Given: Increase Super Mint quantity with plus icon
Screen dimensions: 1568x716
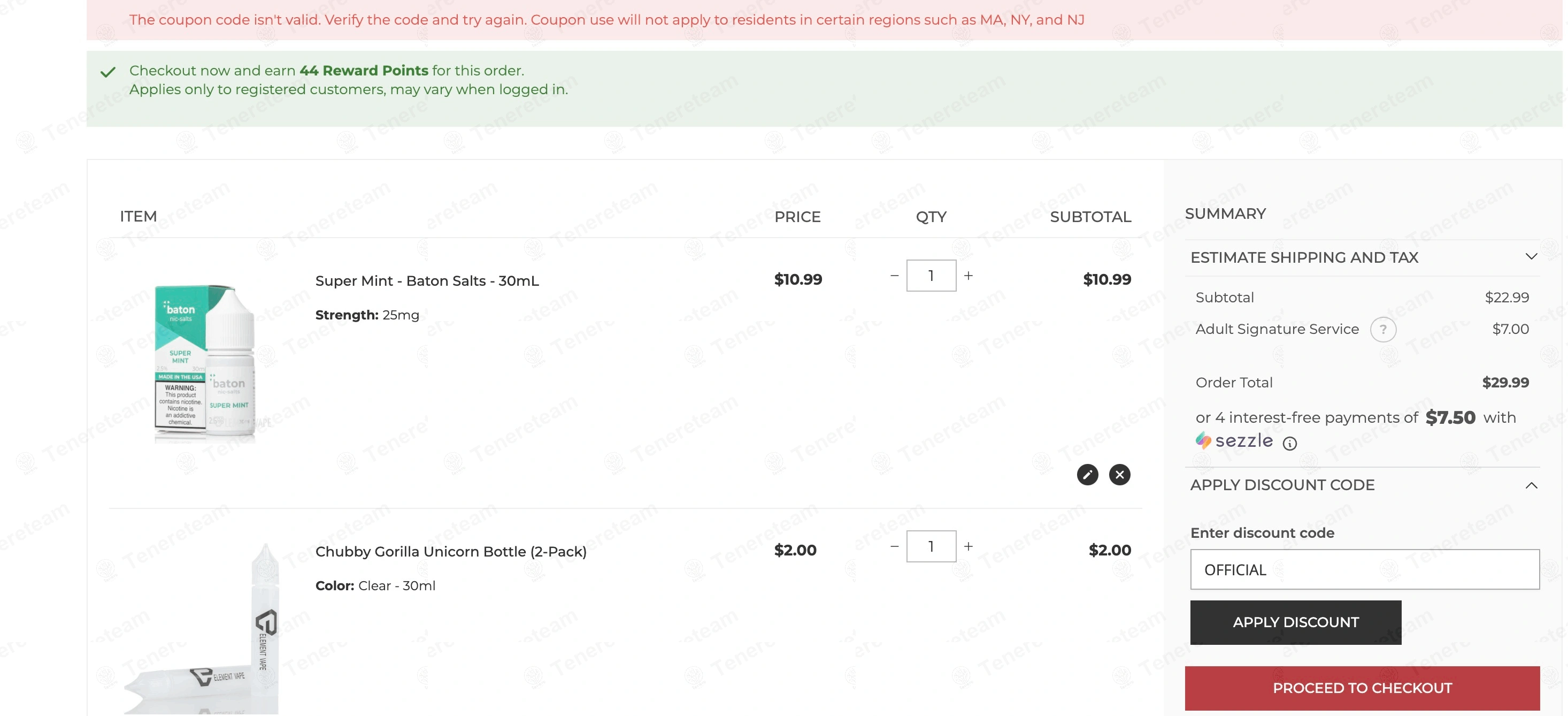Looking at the screenshot, I should pyautogui.click(x=968, y=275).
